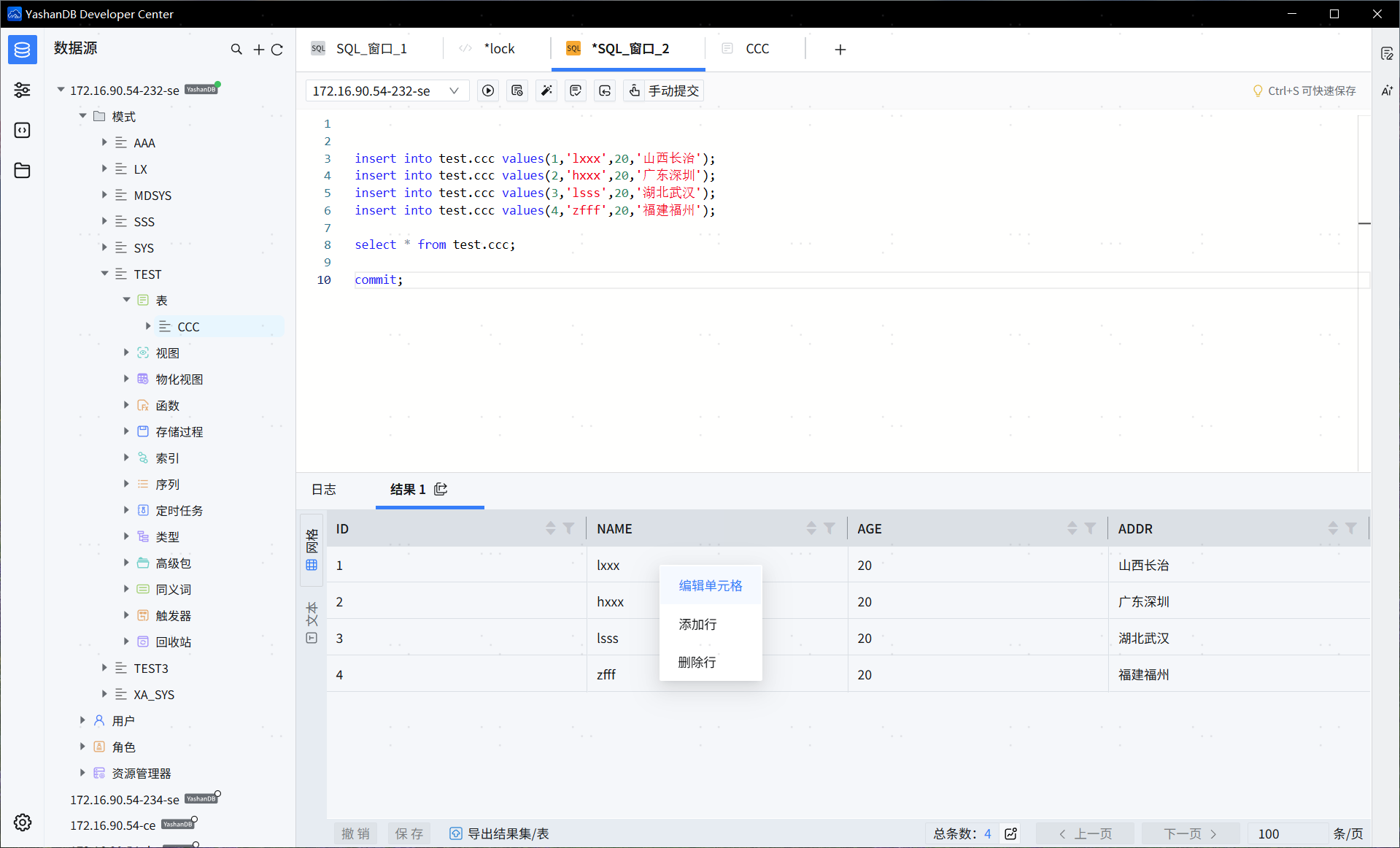Add a new data source with plus icon
1400x848 pixels.
[258, 50]
